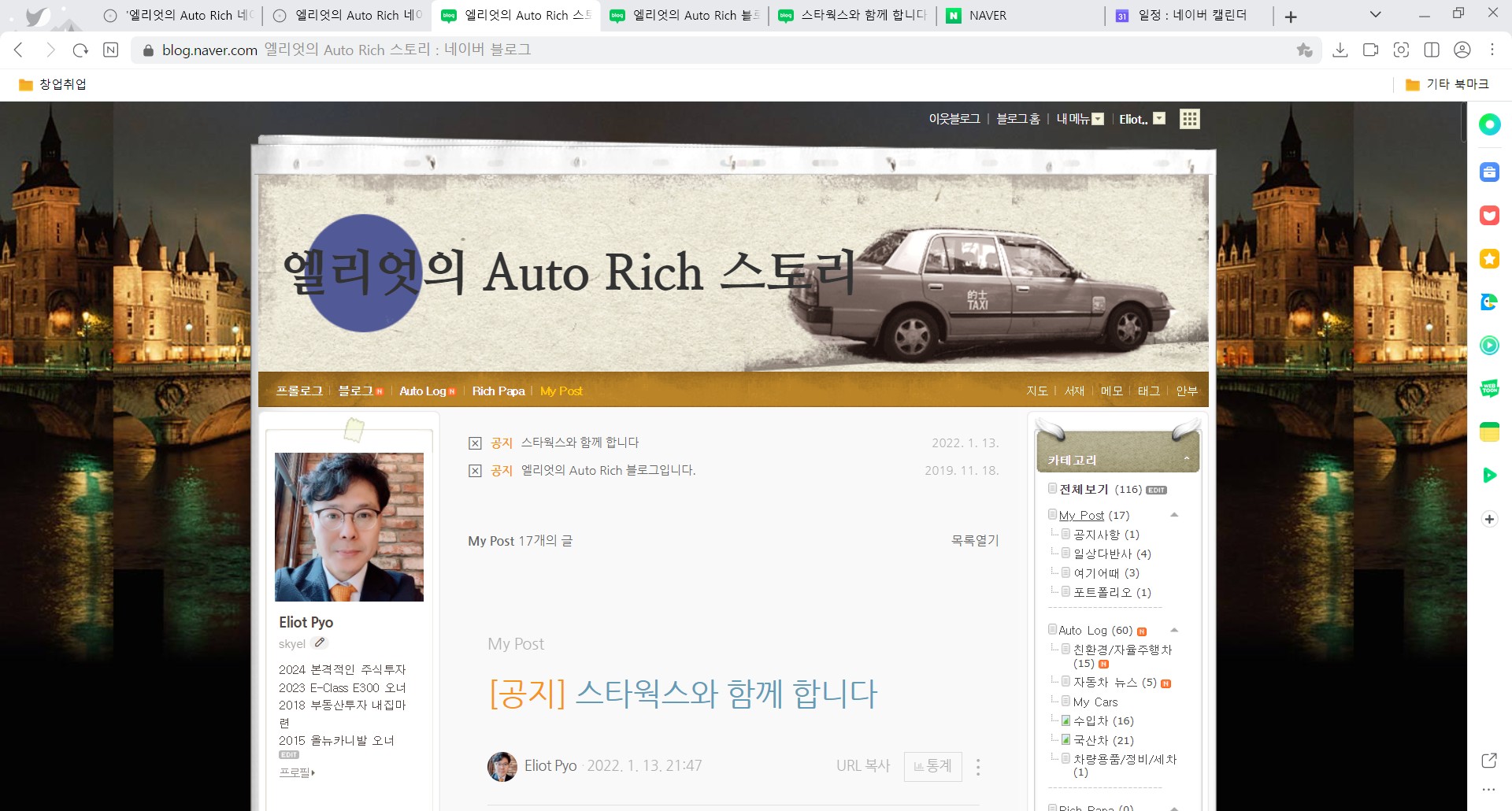This screenshot has height=811, width=1512.
Task: Open the user profile account icon
Action: click(x=1462, y=50)
